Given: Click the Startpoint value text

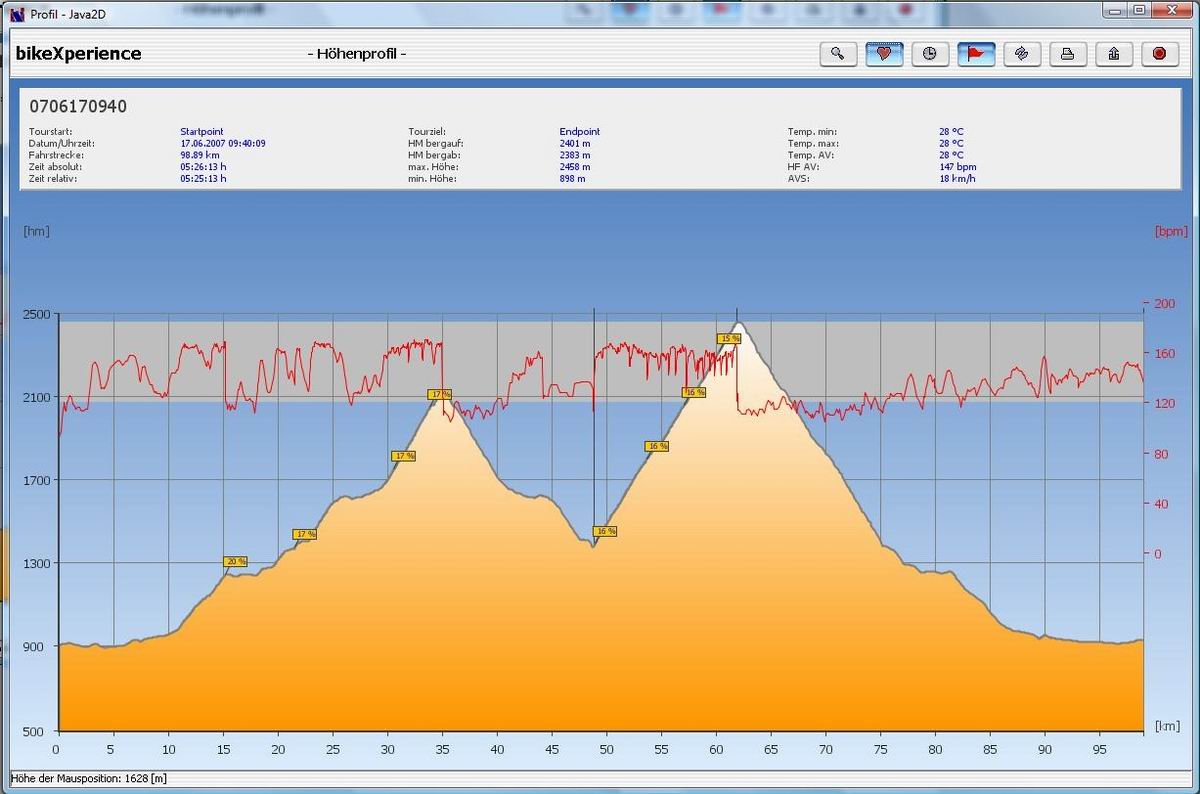Looking at the screenshot, I should (x=201, y=132).
